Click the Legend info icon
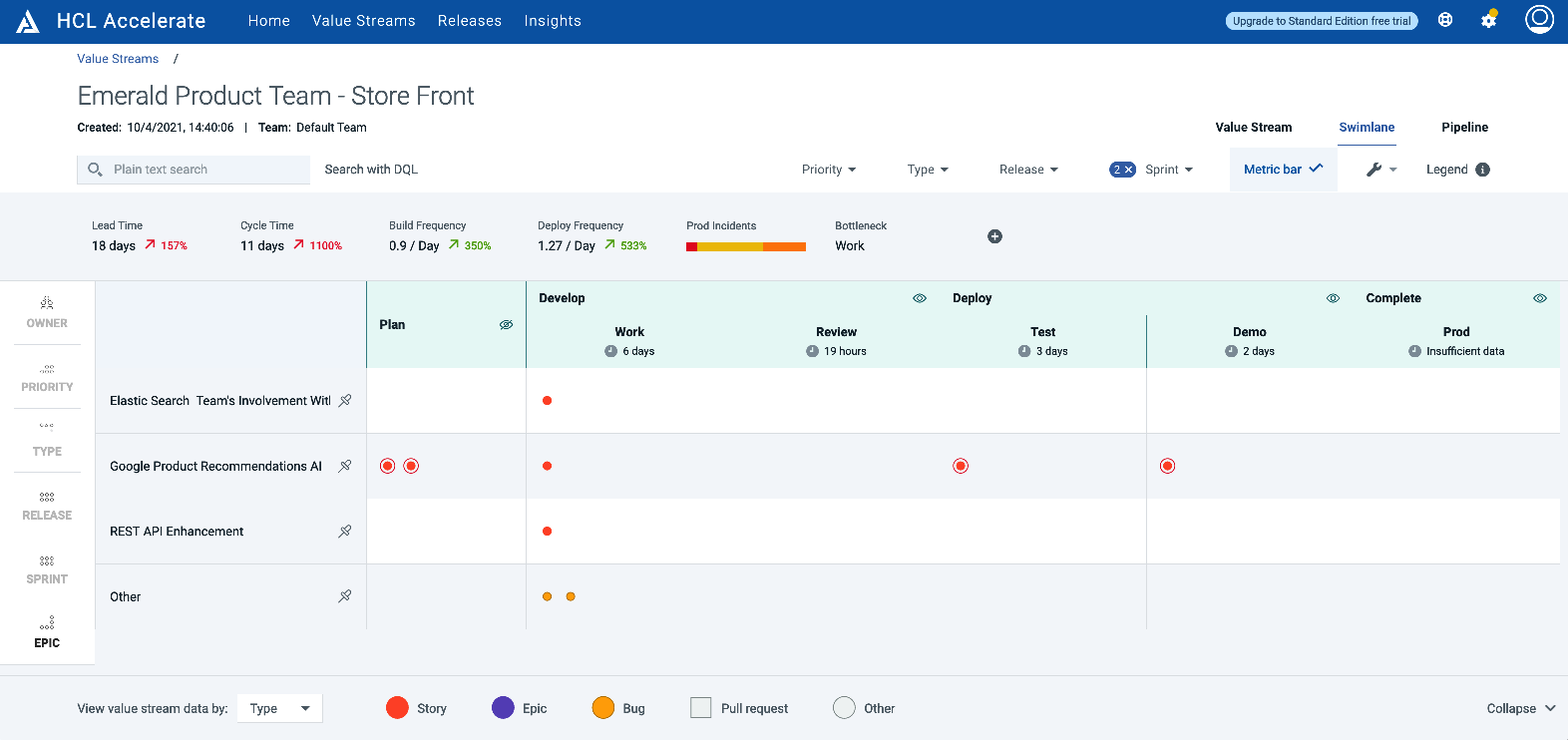1568x740 pixels. (x=1483, y=170)
